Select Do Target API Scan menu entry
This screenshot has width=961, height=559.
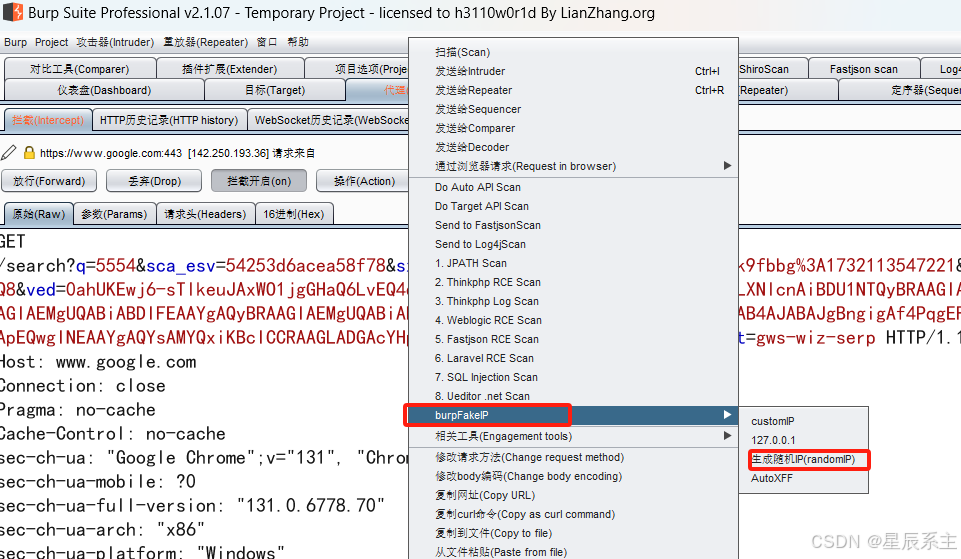click(x=573, y=206)
